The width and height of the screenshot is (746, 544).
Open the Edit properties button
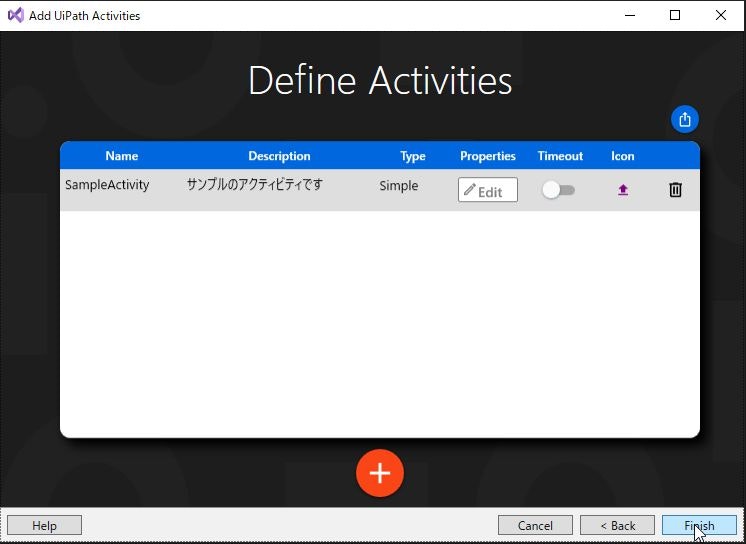click(x=488, y=190)
